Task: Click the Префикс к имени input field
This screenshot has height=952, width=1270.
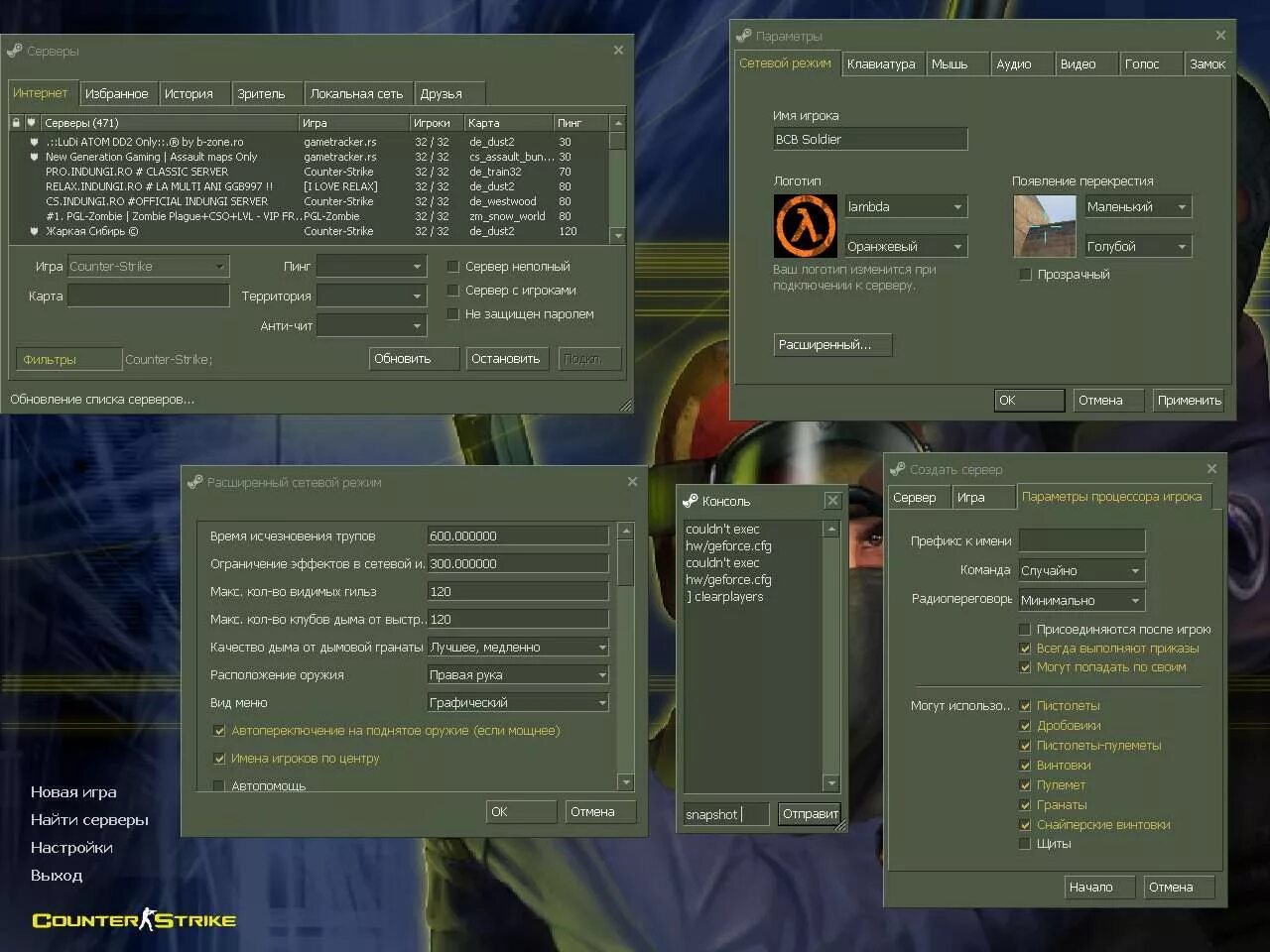Action: coord(1081,541)
